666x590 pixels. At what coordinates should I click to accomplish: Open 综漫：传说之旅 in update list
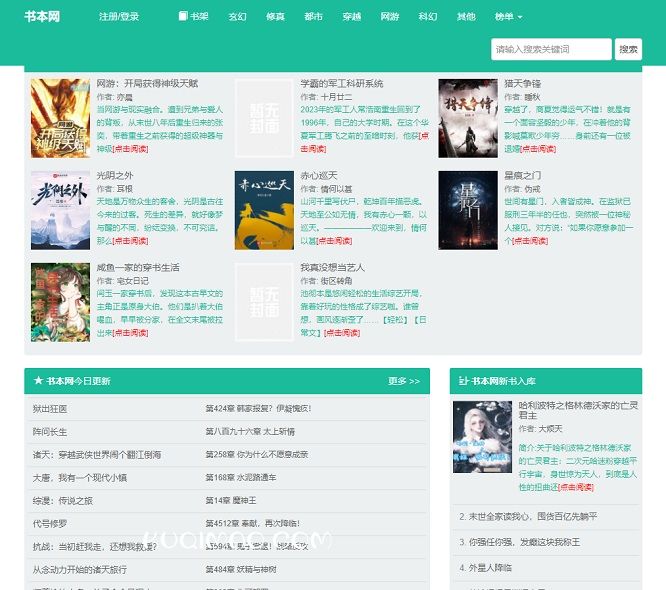(63, 501)
